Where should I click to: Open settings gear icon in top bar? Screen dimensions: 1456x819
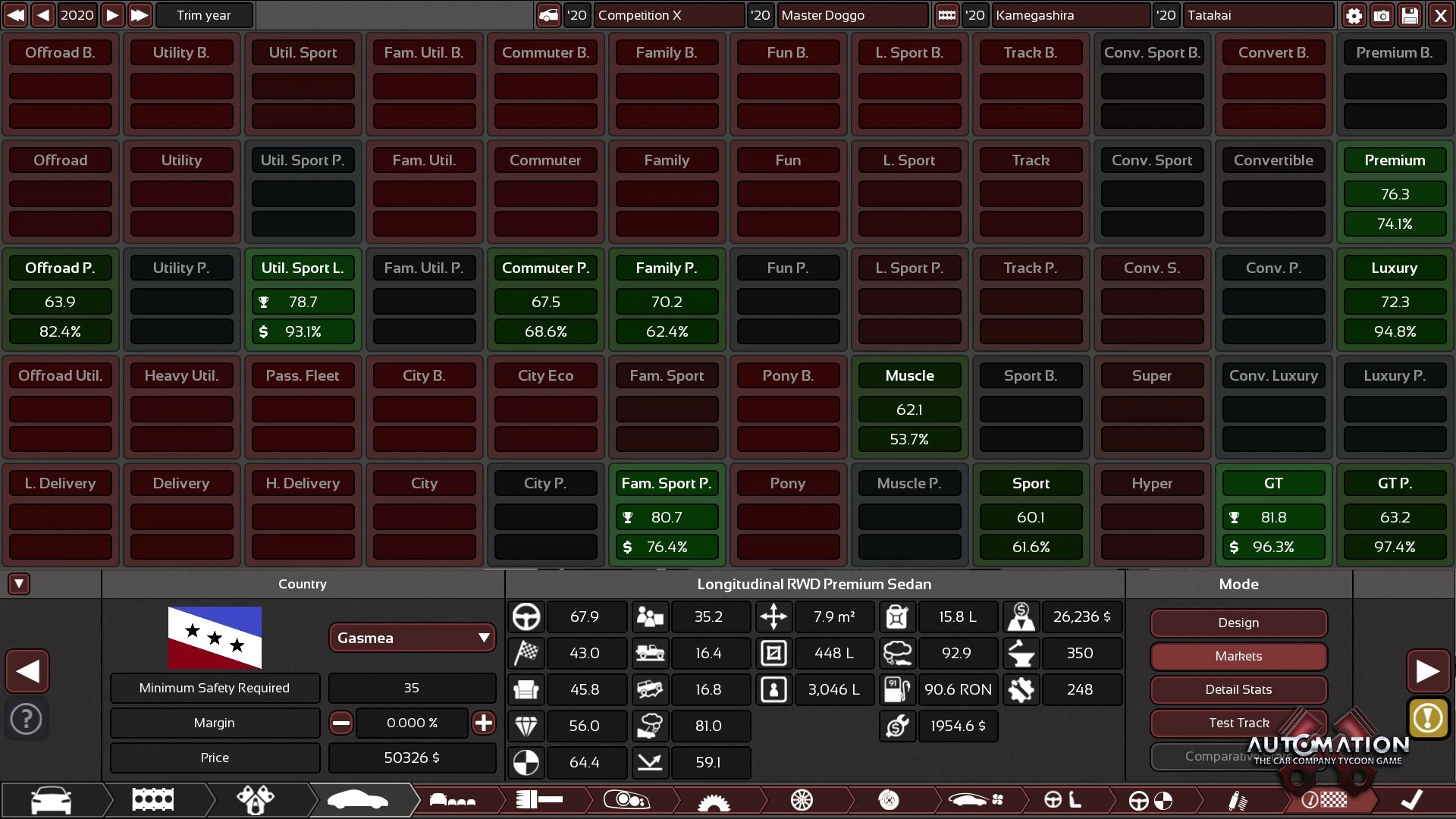click(x=1354, y=15)
